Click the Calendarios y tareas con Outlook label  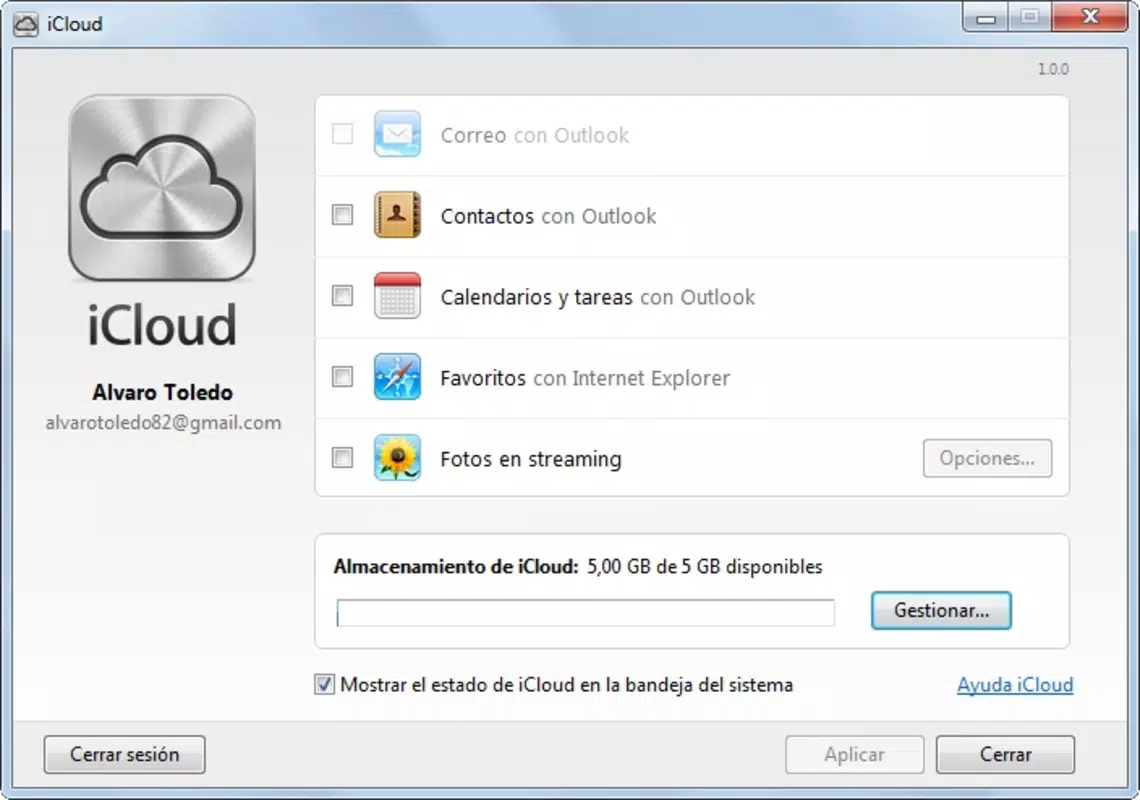598,297
